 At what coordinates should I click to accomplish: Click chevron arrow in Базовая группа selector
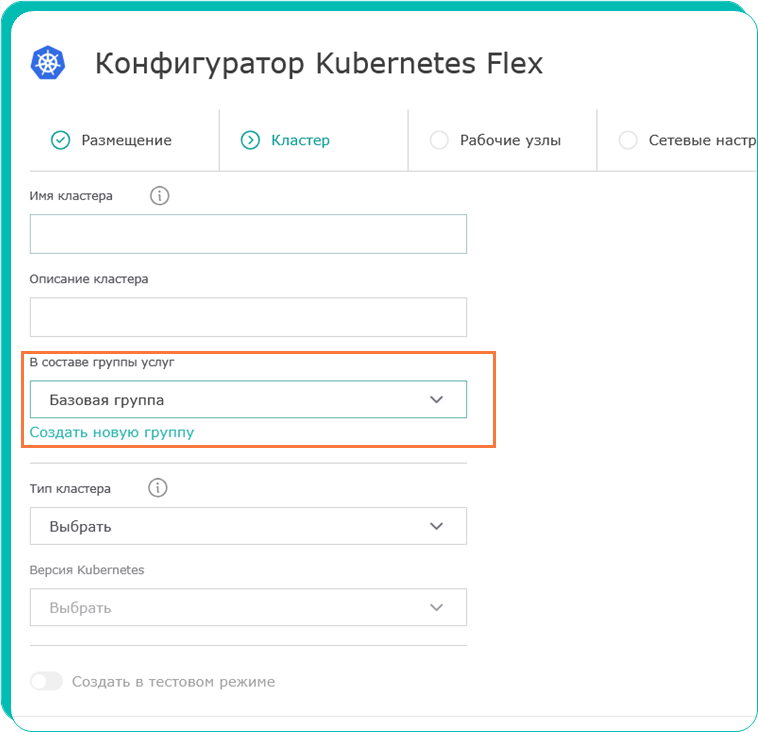[436, 399]
